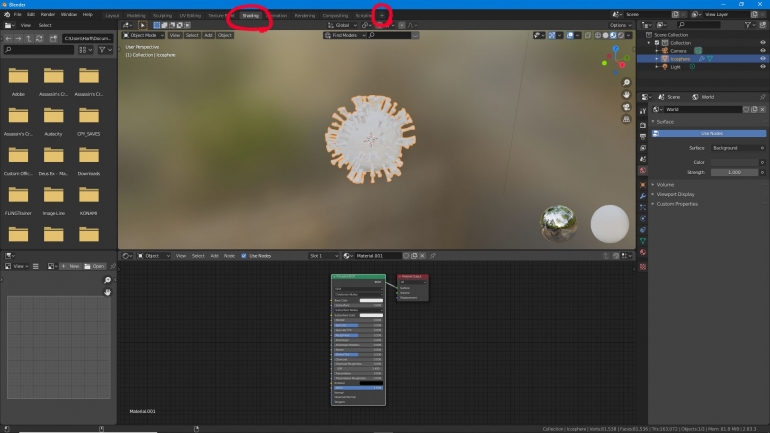Screen dimensions: 770x433
Task: Open the Modifiers properties wrench tab
Action: (643, 196)
